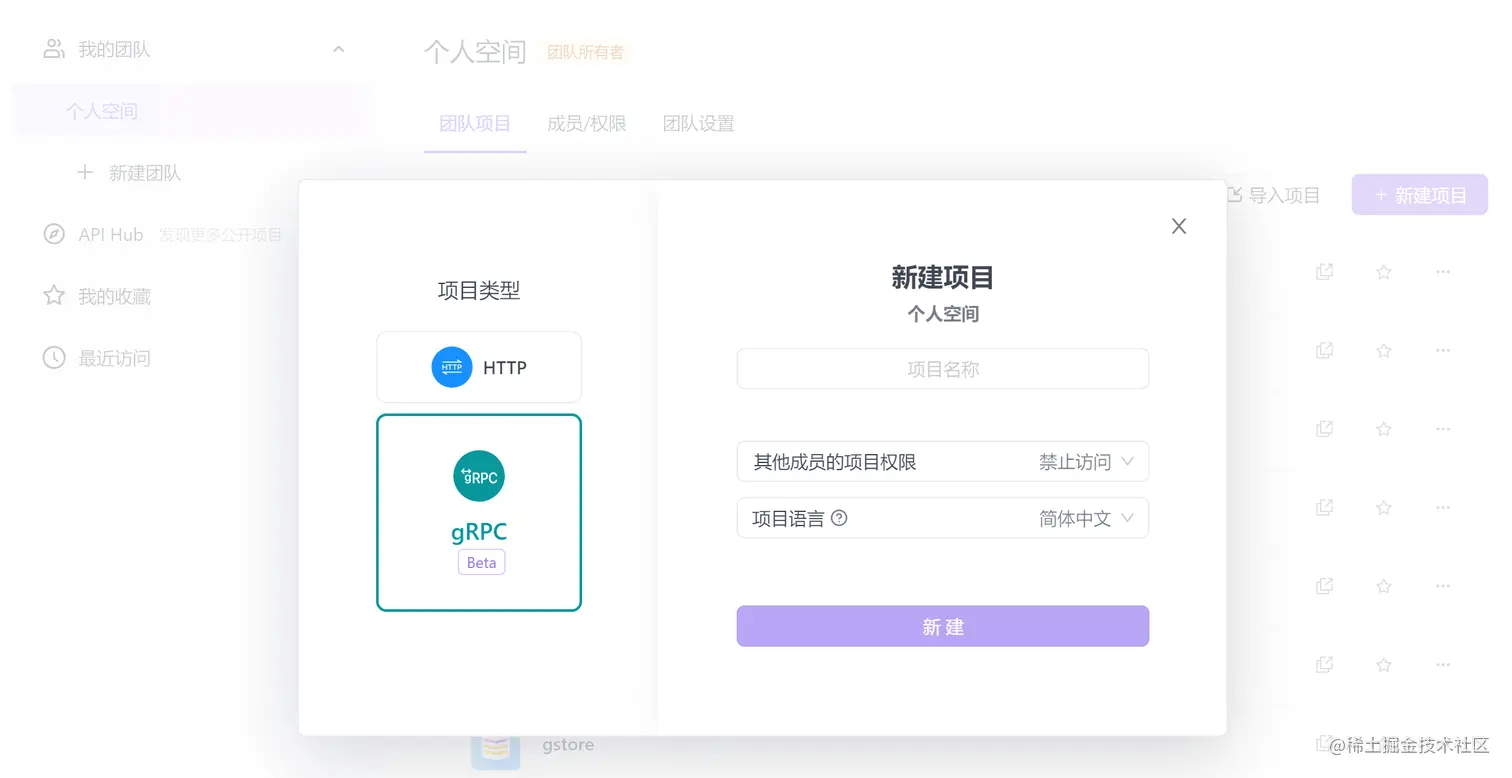
Task: Click the API Hub compass icon
Action: (x=54, y=235)
